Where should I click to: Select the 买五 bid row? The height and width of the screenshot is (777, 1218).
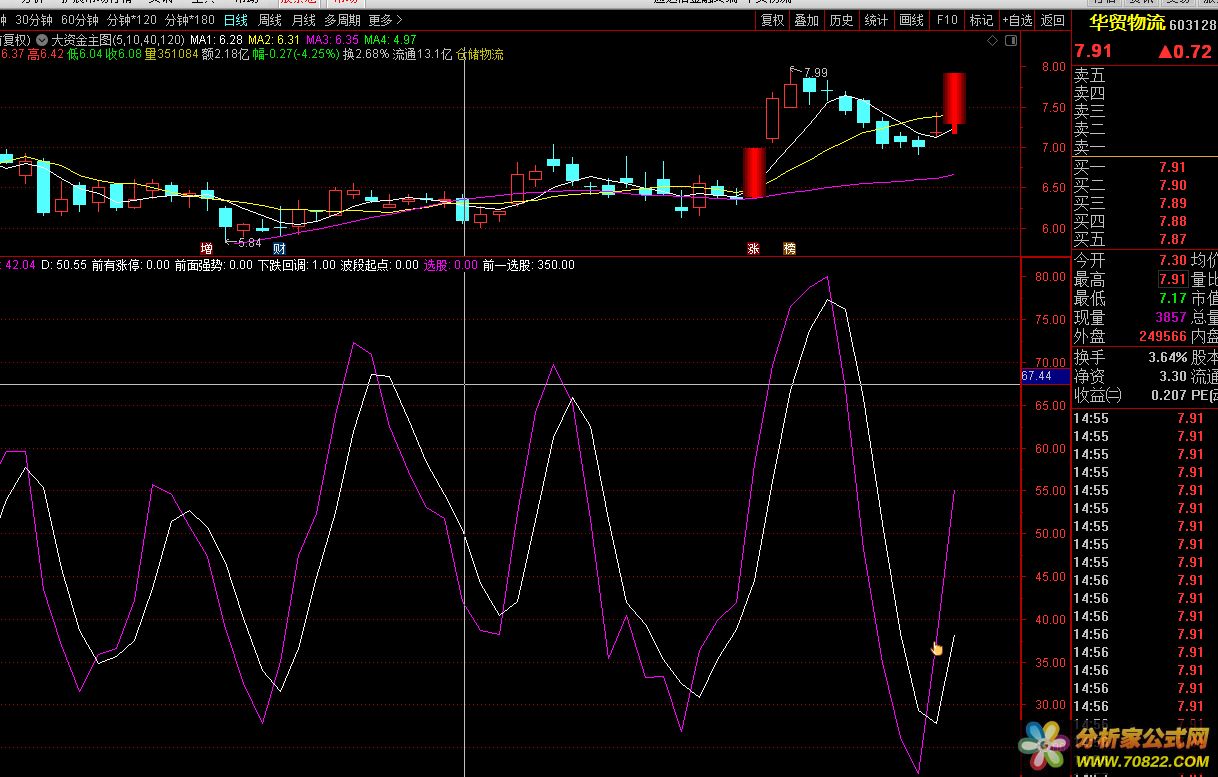tap(1145, 239)
